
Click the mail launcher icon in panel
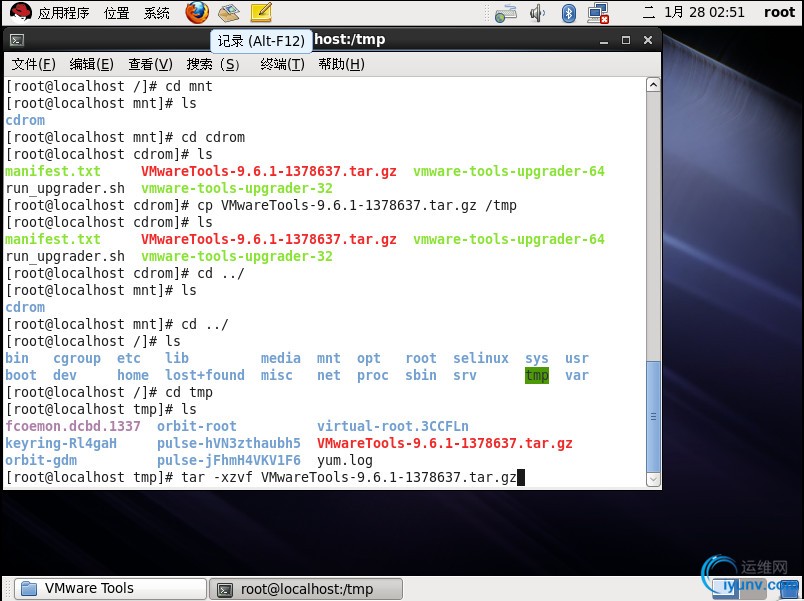(229, 12)
